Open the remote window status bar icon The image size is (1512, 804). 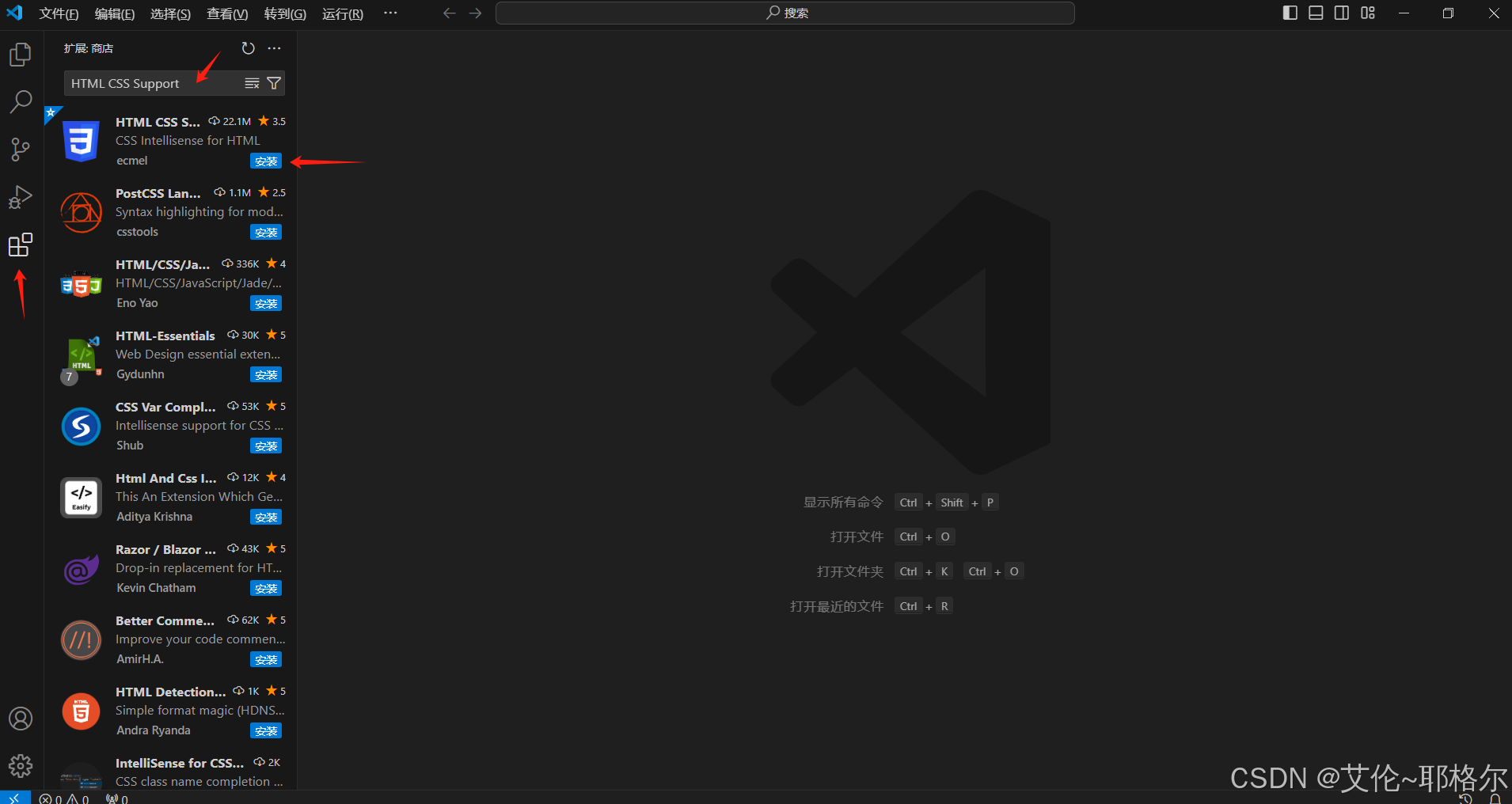point(15,798)
